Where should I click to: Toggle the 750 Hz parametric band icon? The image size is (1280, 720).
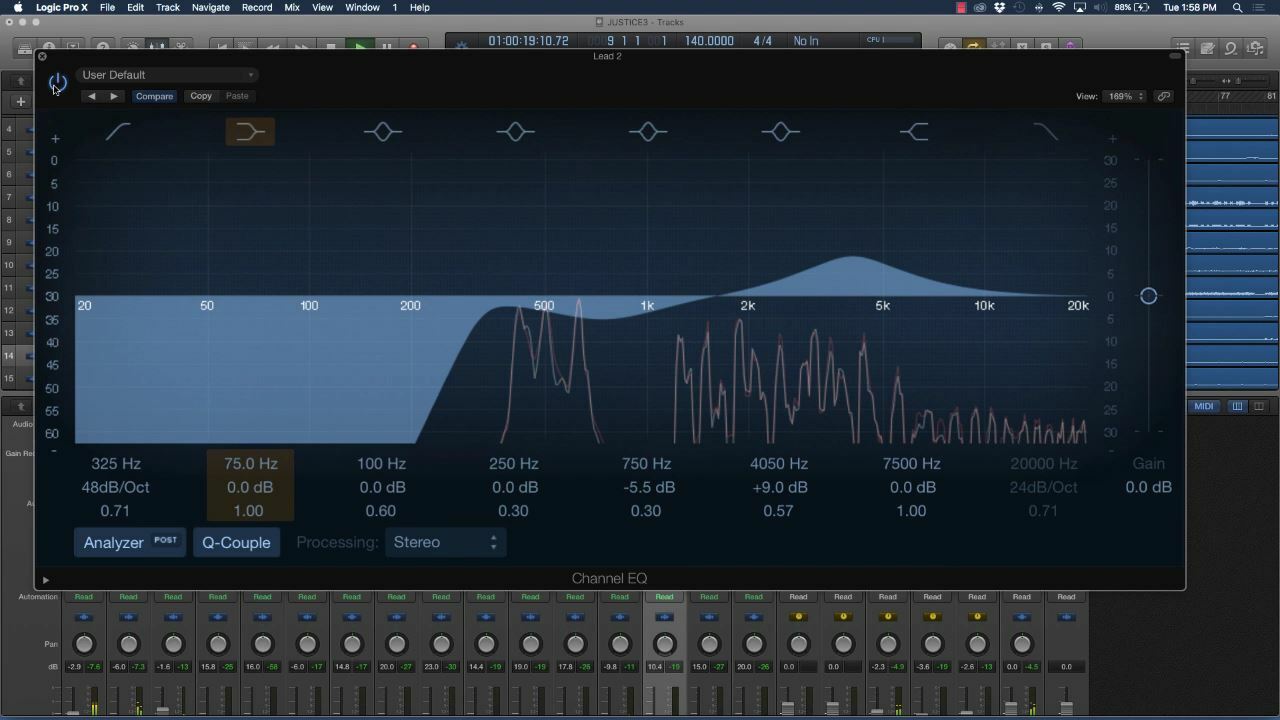648,131
